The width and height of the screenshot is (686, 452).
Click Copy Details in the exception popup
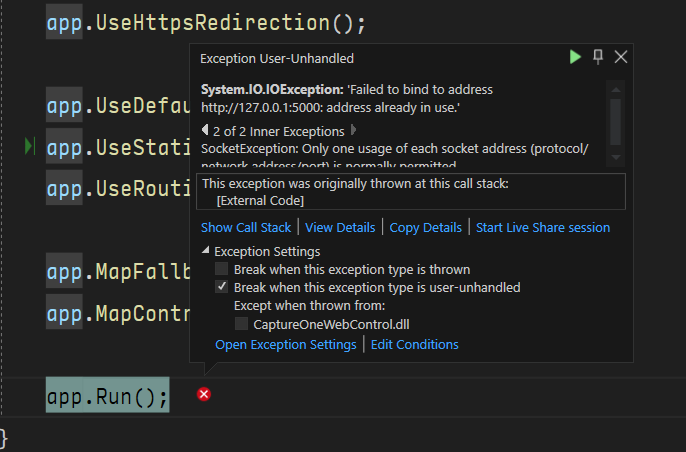tap(425, 227)
